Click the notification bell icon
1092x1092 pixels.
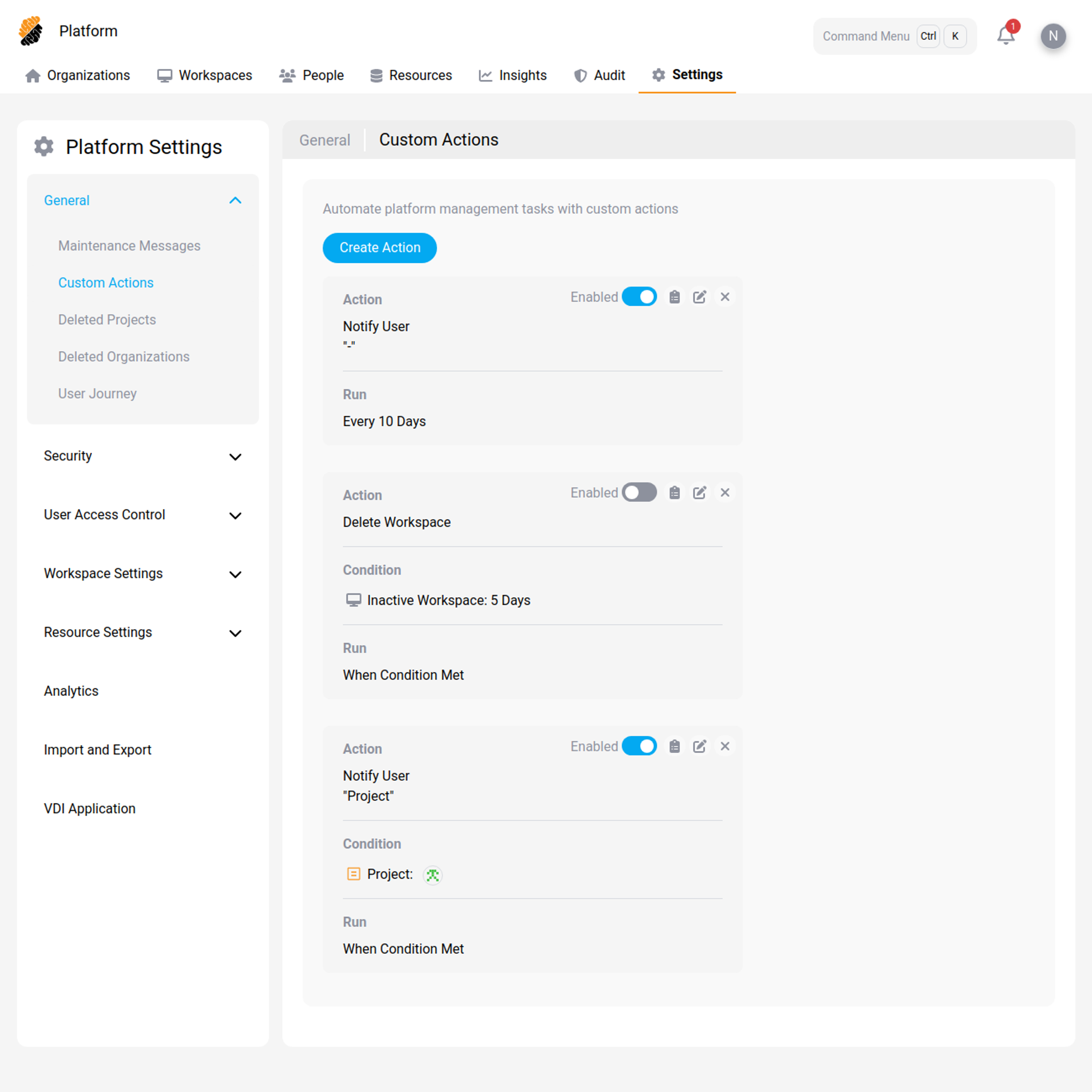click(1006, 36)
